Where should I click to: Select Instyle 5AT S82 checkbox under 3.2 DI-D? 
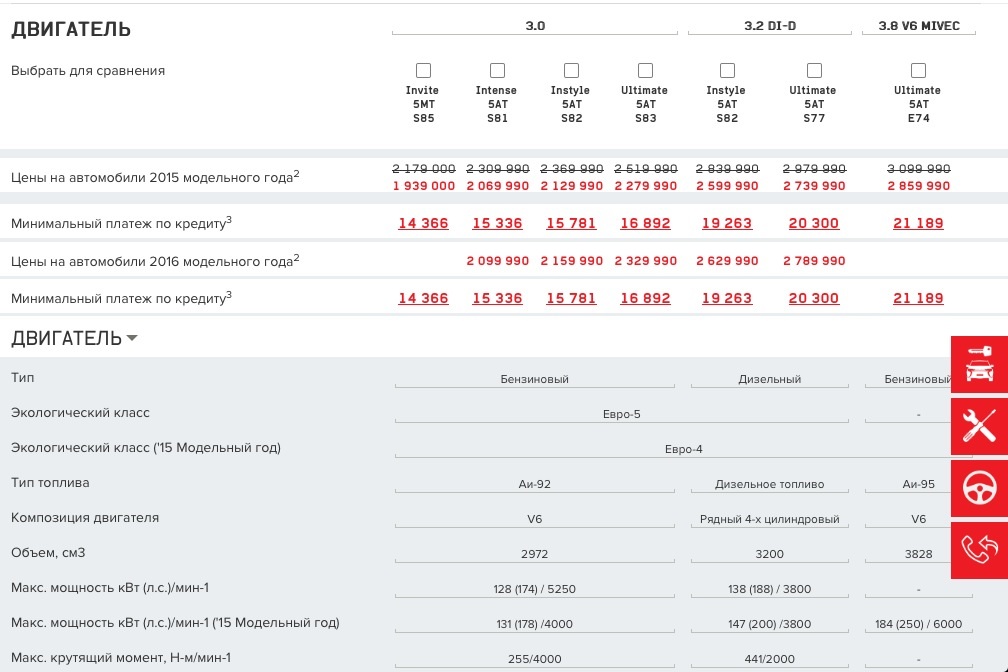click(727, 70)
